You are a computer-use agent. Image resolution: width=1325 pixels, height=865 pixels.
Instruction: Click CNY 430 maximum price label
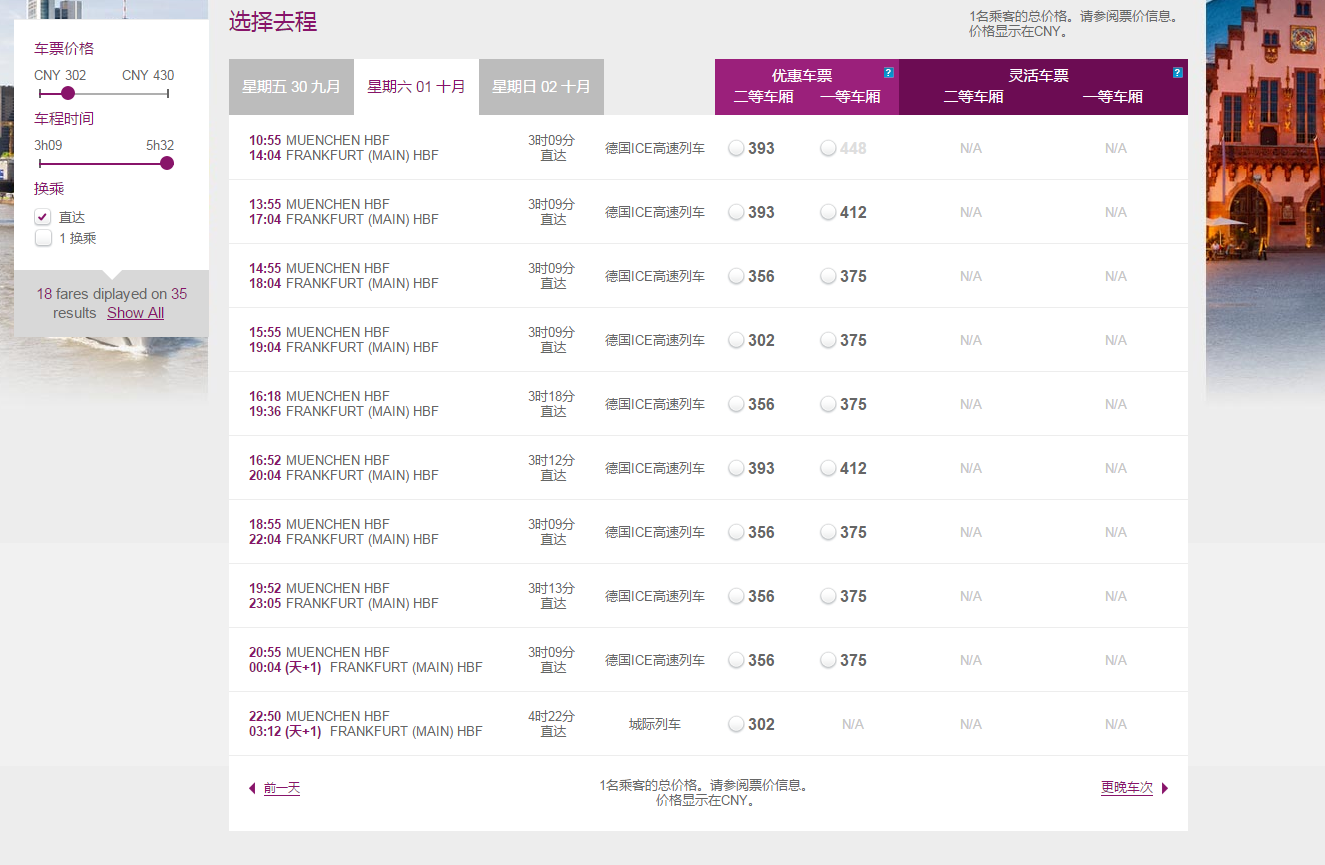(x=148, y=75)
